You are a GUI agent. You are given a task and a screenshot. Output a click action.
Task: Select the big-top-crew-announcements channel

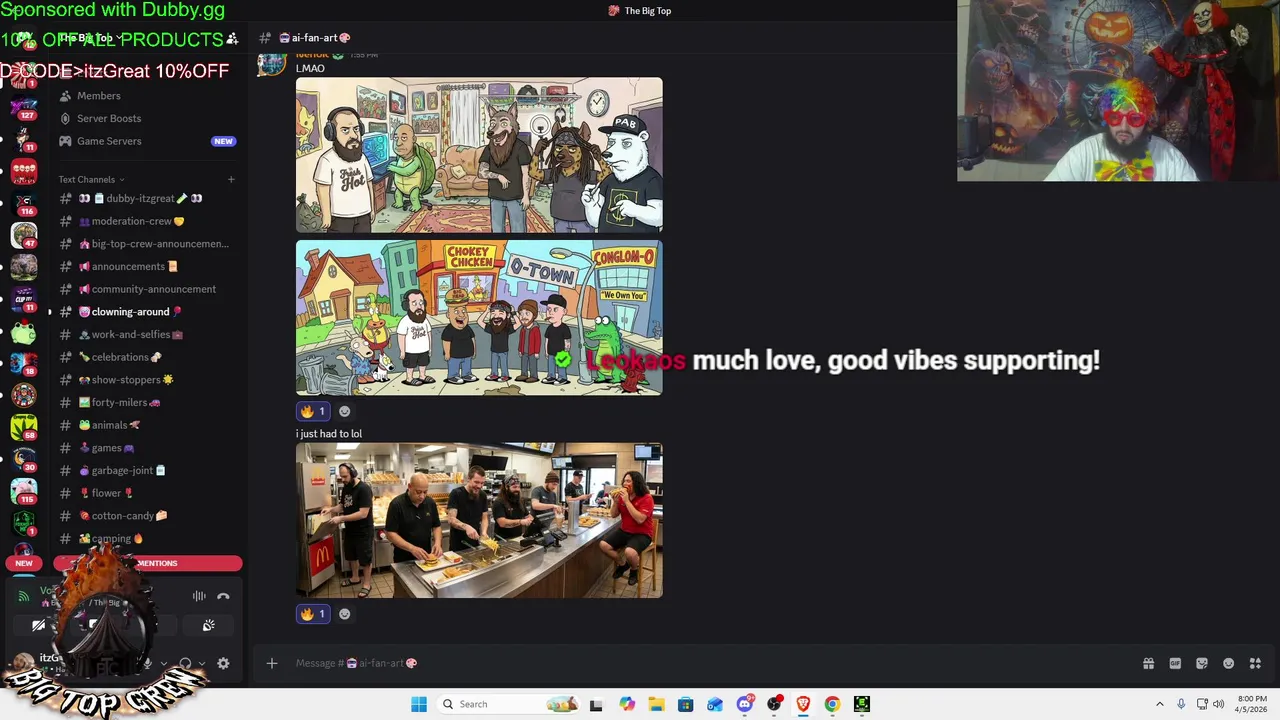146,244
